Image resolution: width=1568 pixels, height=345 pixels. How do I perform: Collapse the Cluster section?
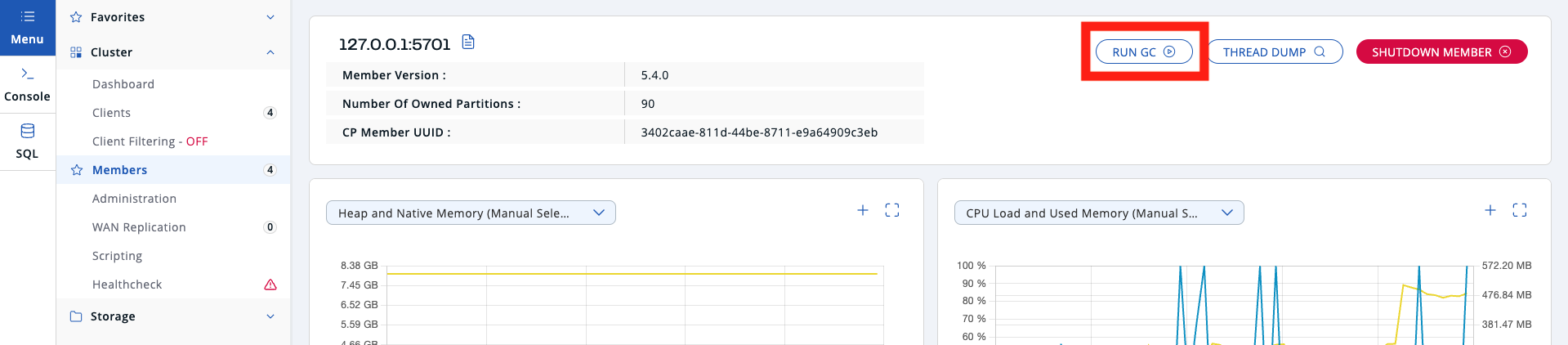click(x=270, y=52)
